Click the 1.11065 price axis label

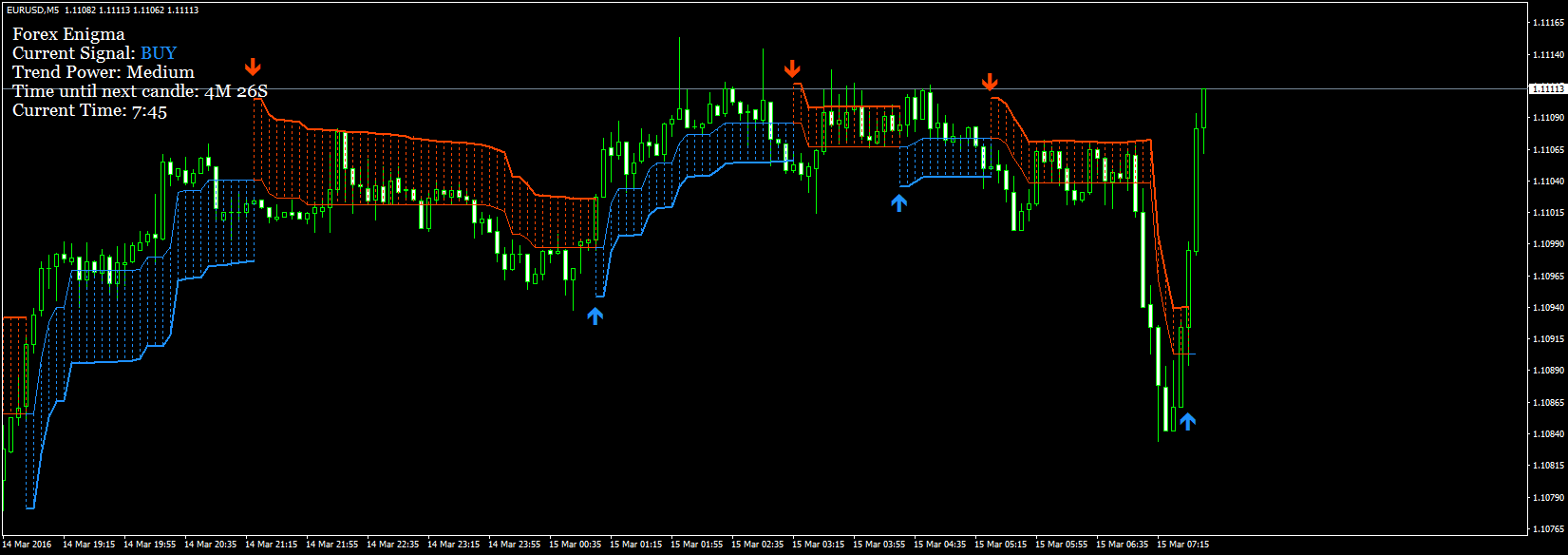click(x=1548, y=150)
